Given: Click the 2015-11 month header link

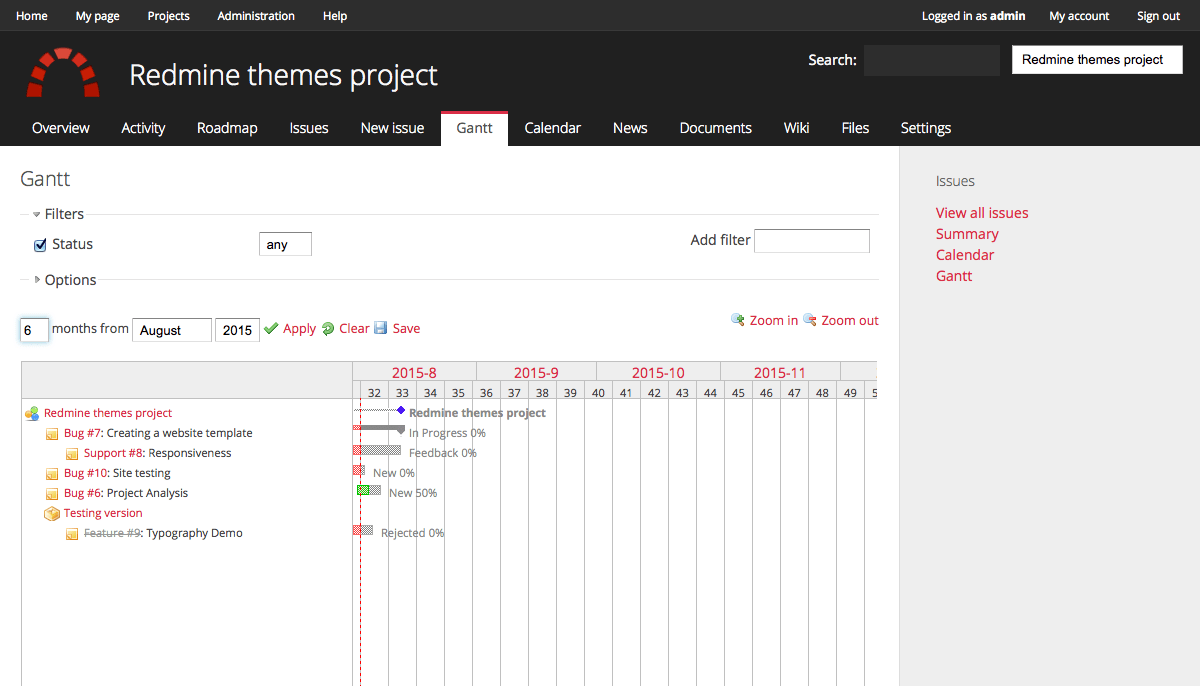Looking at the screenshot, I should click(780, 373).
